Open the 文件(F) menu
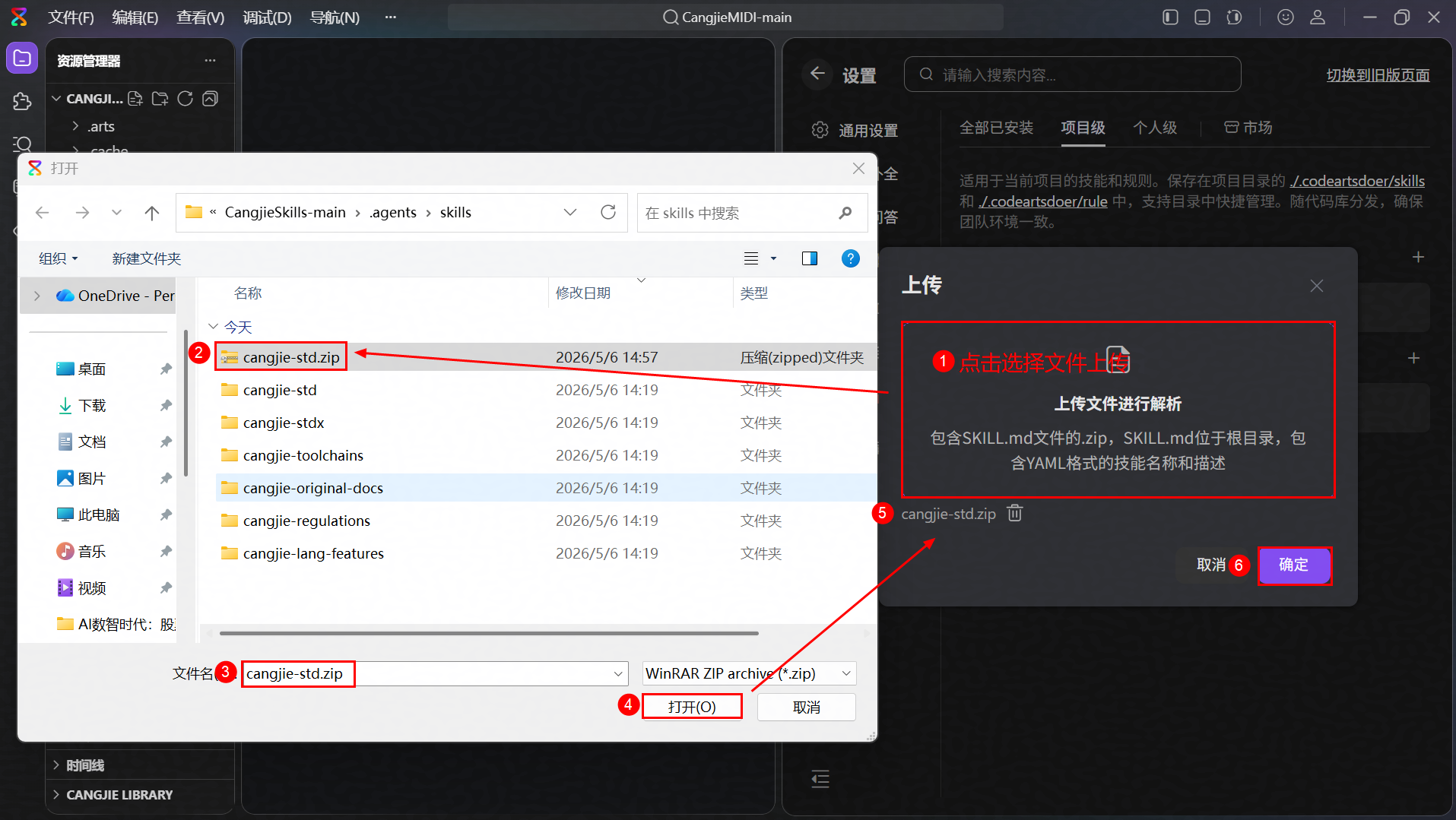This screenshot has width=1456, height=820. [x=71, y=17]
